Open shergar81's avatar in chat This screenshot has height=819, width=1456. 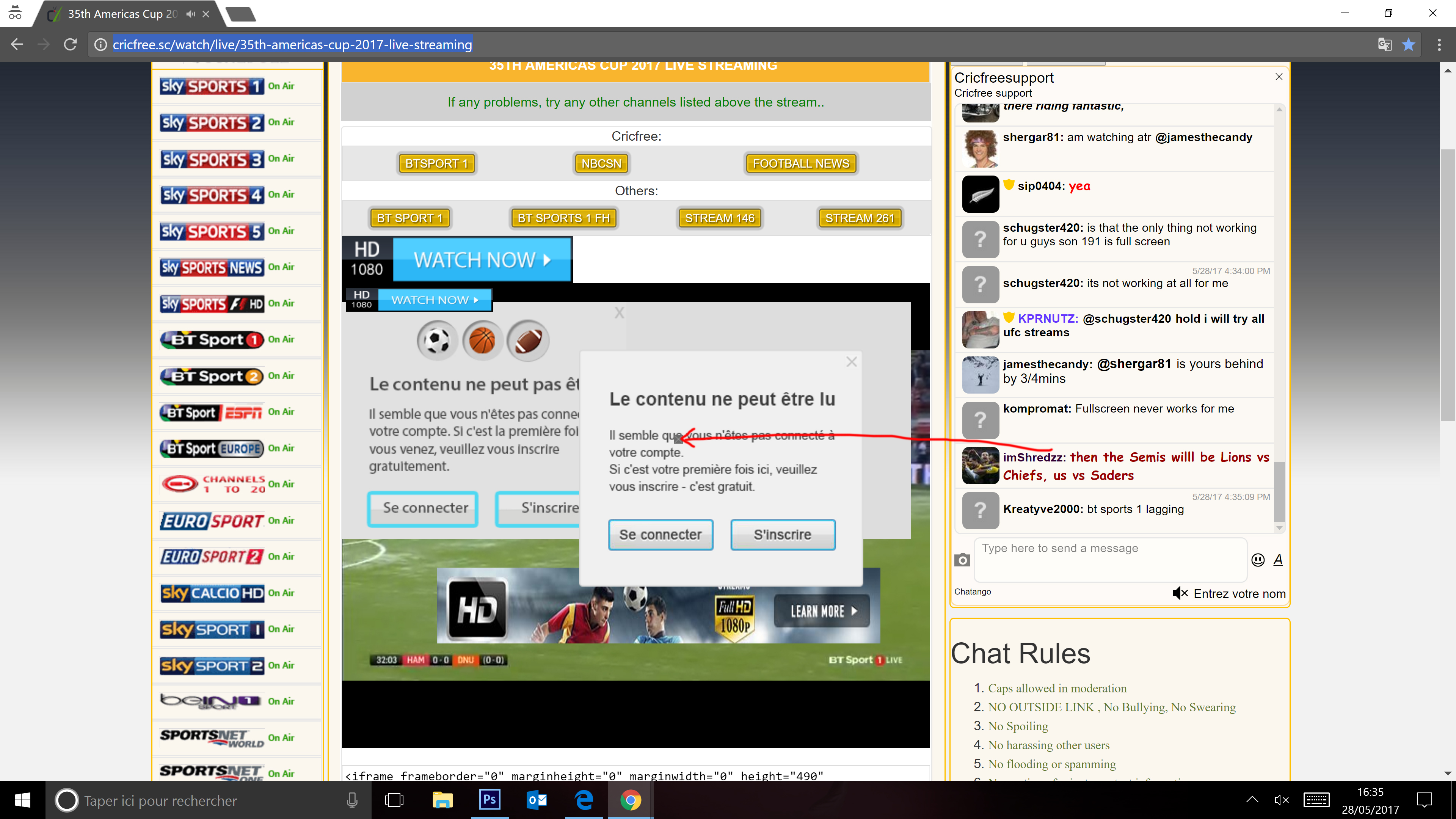tap(980, 149)
